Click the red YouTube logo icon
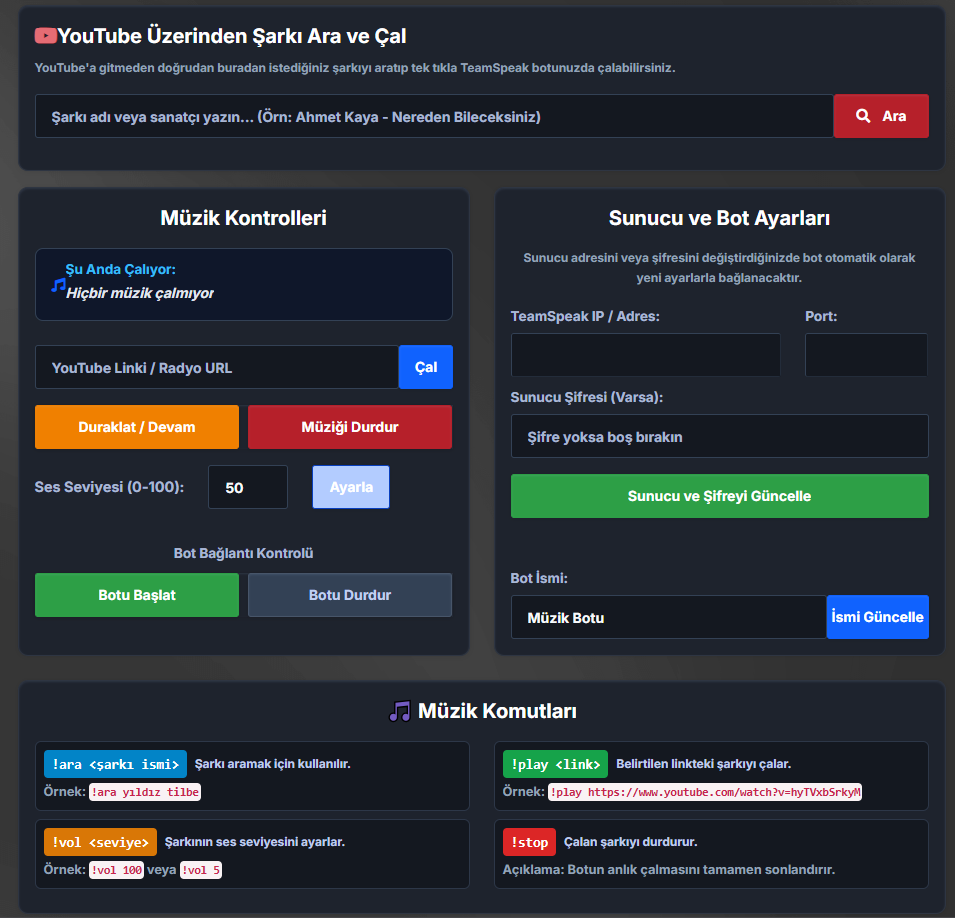The image size is (955, 918). point(46,36)
